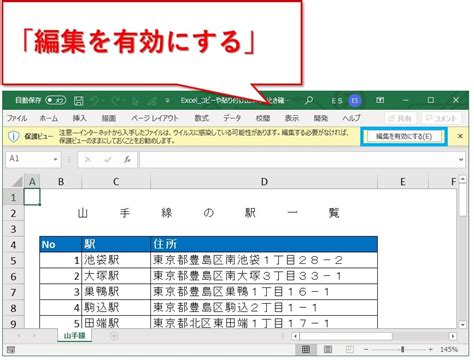The height and width of the screenshot is (360, 474).
Task: Select column D header
Action: click(264, 182)
